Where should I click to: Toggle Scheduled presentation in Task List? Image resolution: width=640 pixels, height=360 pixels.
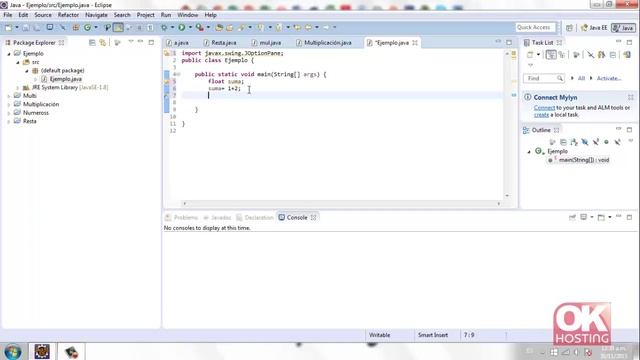(x=562, y=55)
